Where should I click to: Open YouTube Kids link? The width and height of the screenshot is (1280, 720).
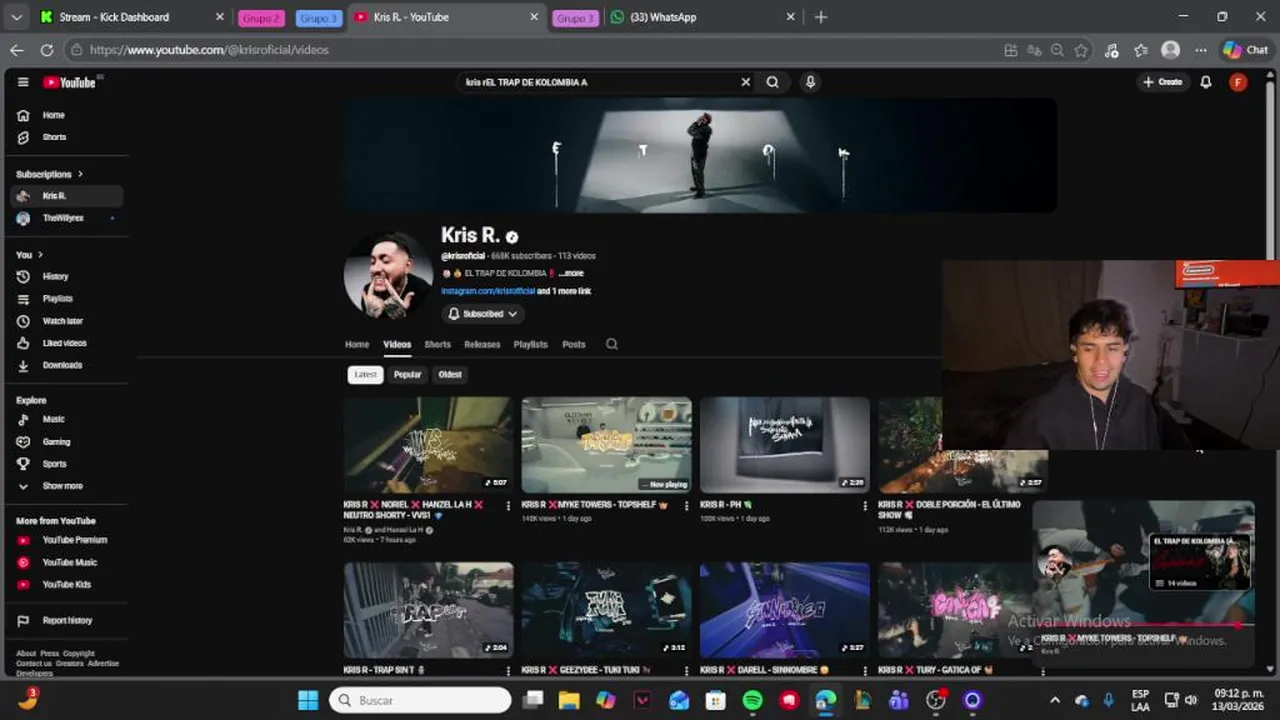click(66, 584)
